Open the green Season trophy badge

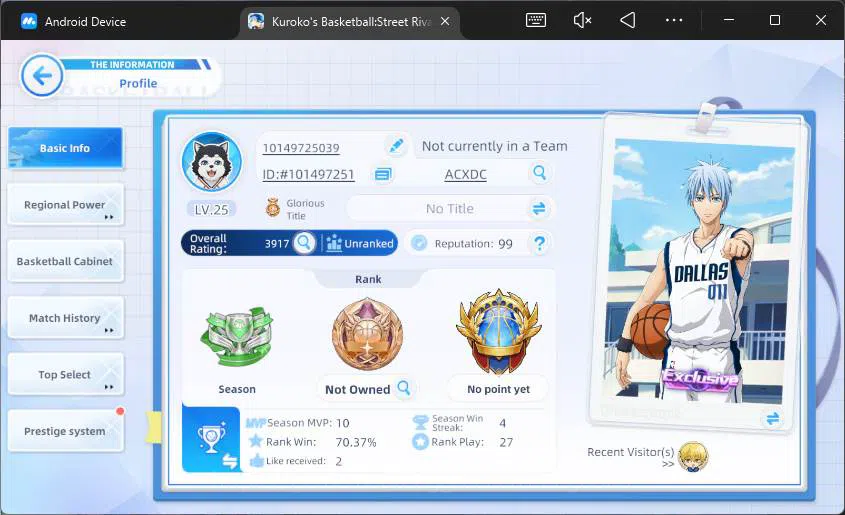[237, 335]
